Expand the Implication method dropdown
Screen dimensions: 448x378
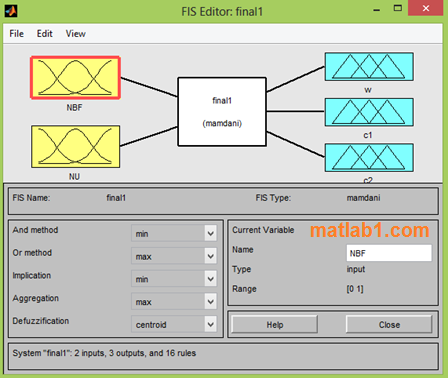pos(174,279)
